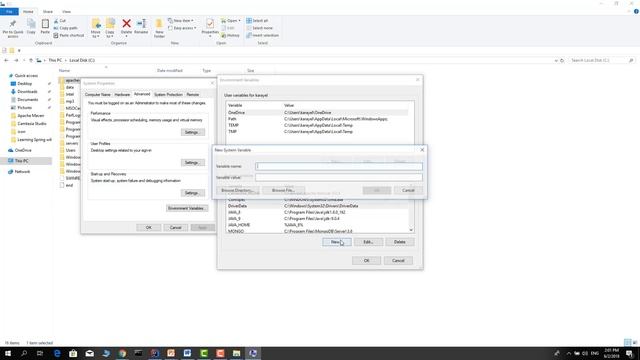This screenshot has height=360, width=640.
Task: Select Downloads in navigation pane
Action: pyautogui.click(x=27, y=92)
